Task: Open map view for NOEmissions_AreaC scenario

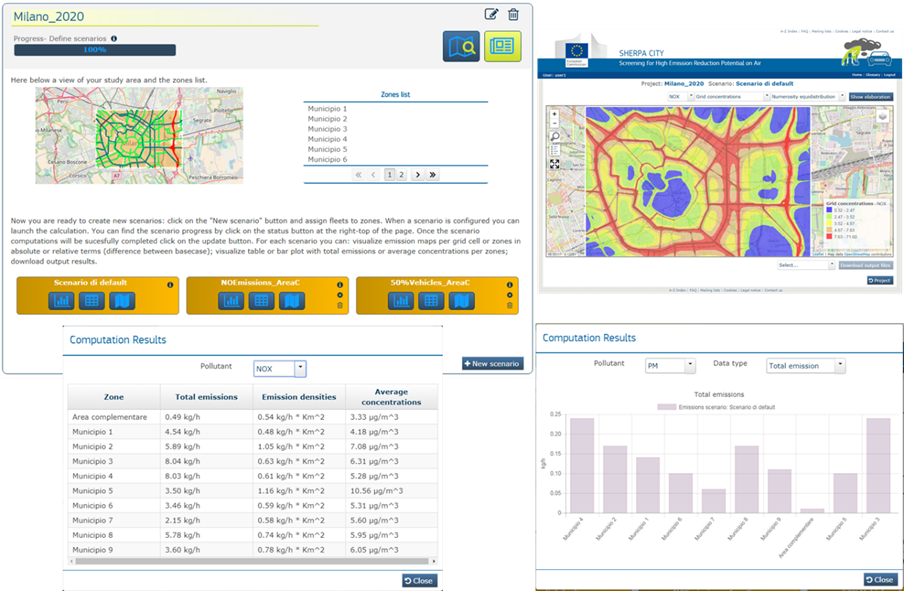Action: click(x=292, y=300)
